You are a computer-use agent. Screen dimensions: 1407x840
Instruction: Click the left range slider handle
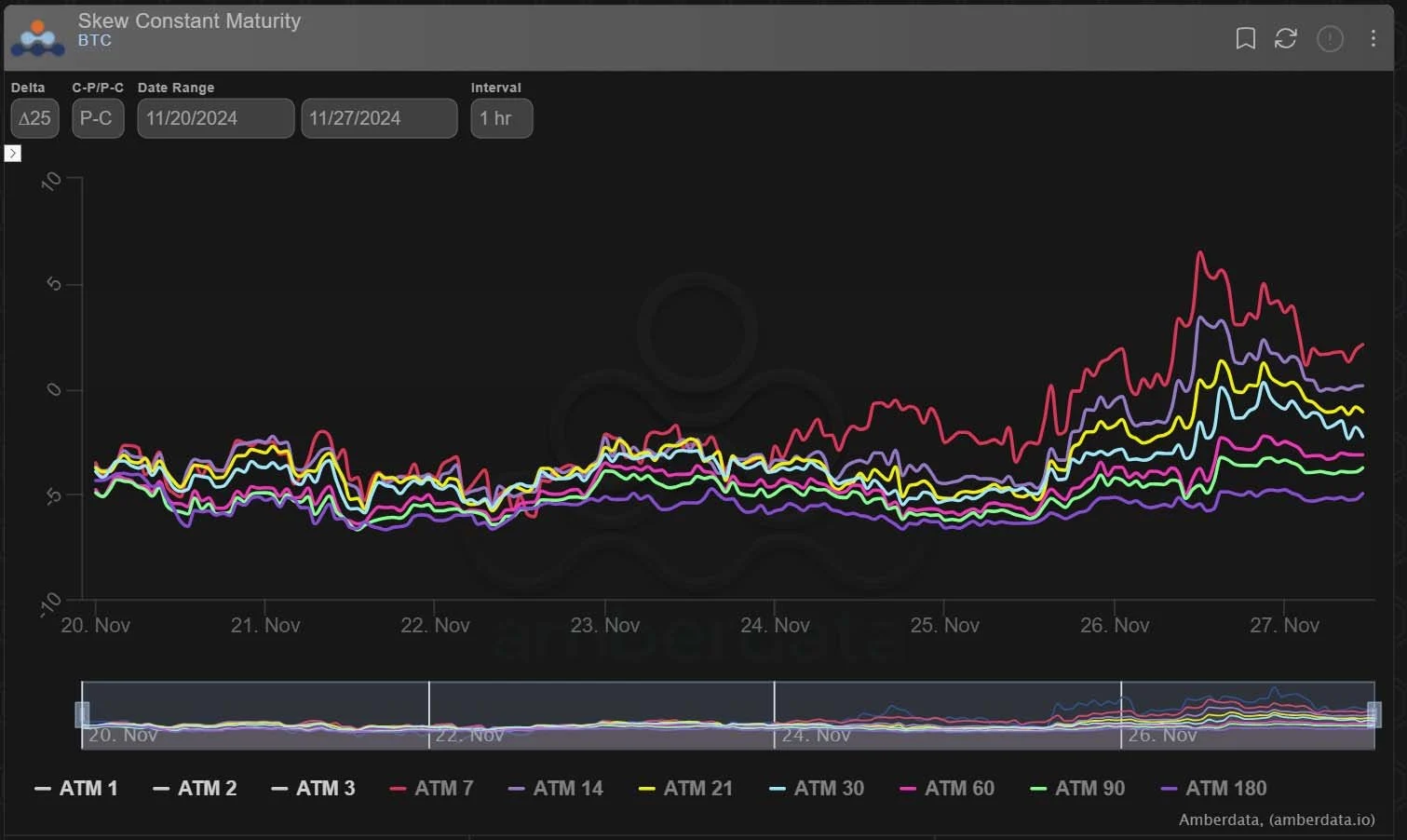(x=82, y=714)
